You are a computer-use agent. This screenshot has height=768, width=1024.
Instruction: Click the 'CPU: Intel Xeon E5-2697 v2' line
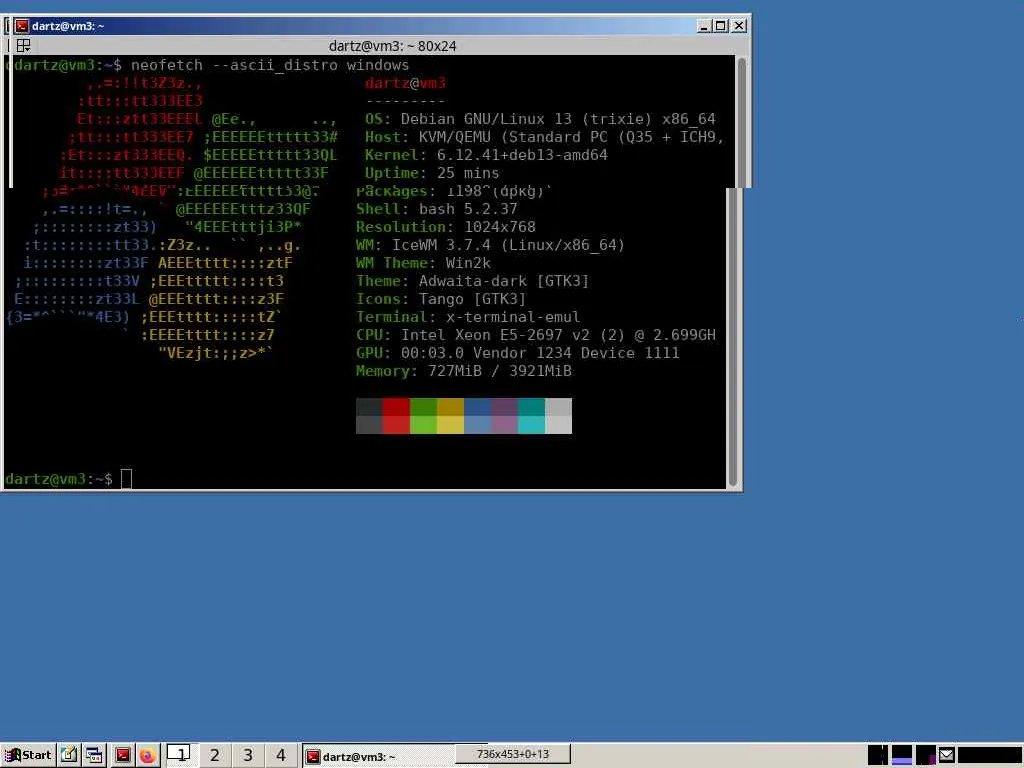(x=536, y=335)
